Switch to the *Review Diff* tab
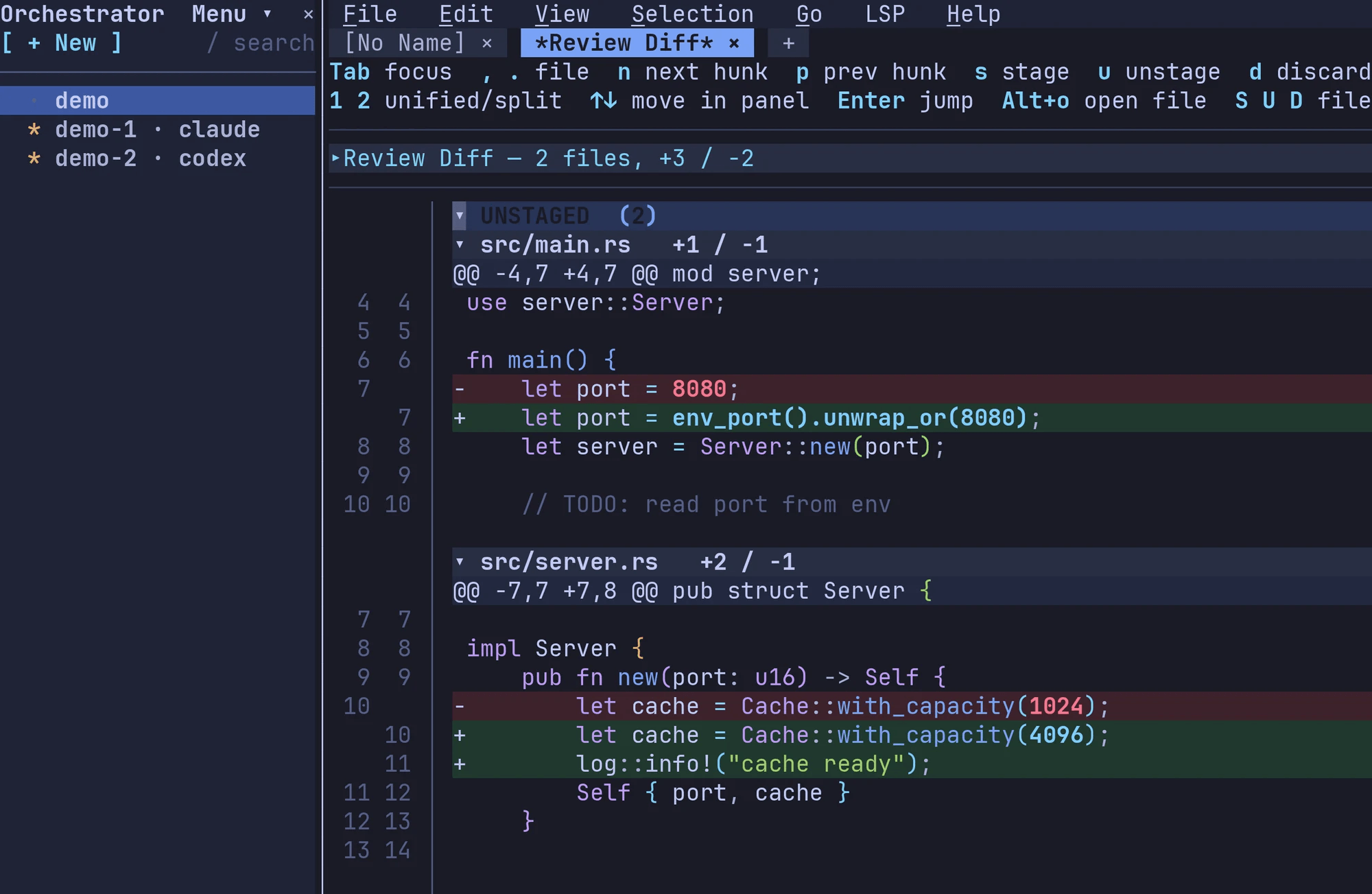The height and width of the screenshot is (894, 1372). [x=624, y=43]
